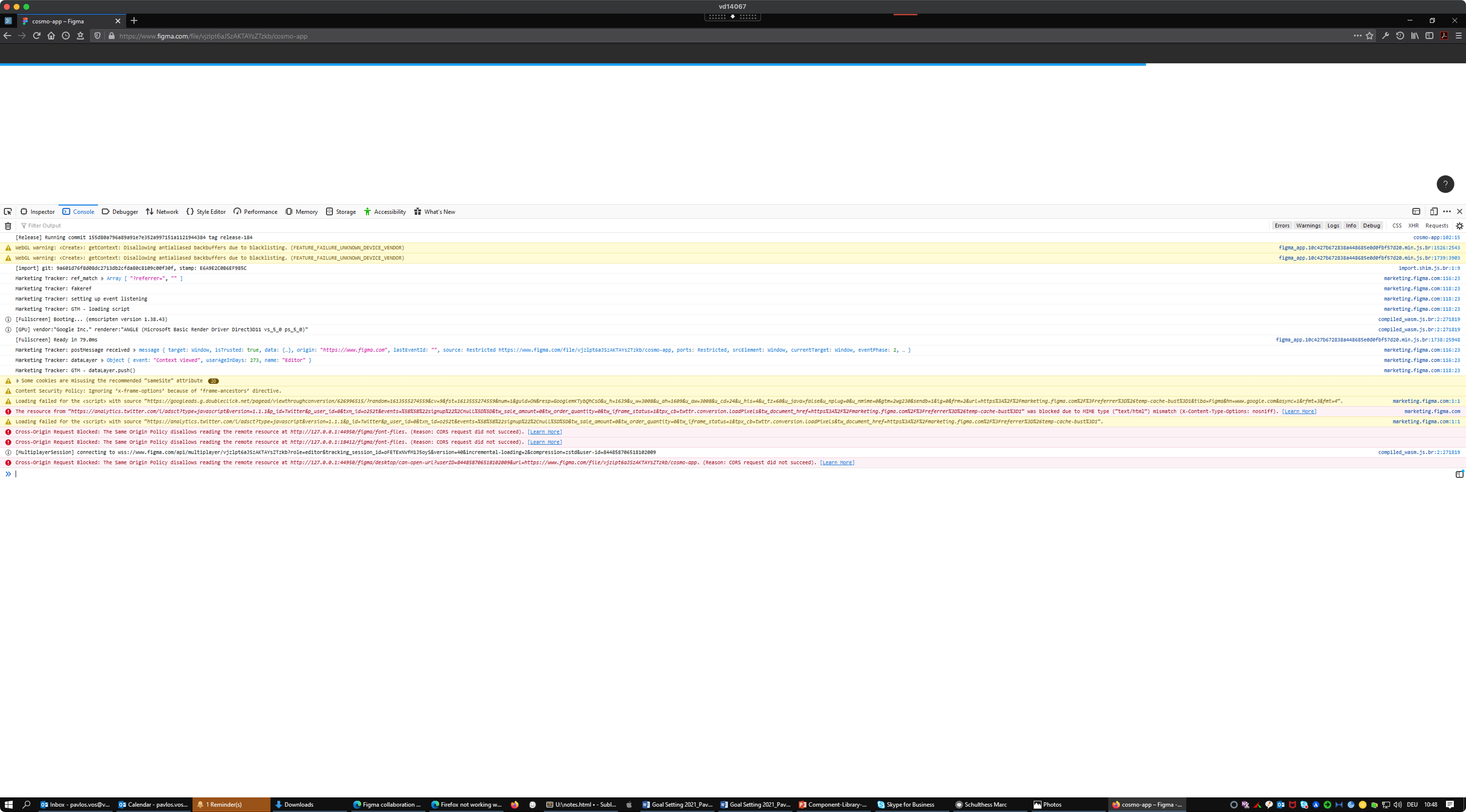Click the Adobe Acrobat extension icon
Screen dimensions: 1466x812
[x=1444, y=36]
